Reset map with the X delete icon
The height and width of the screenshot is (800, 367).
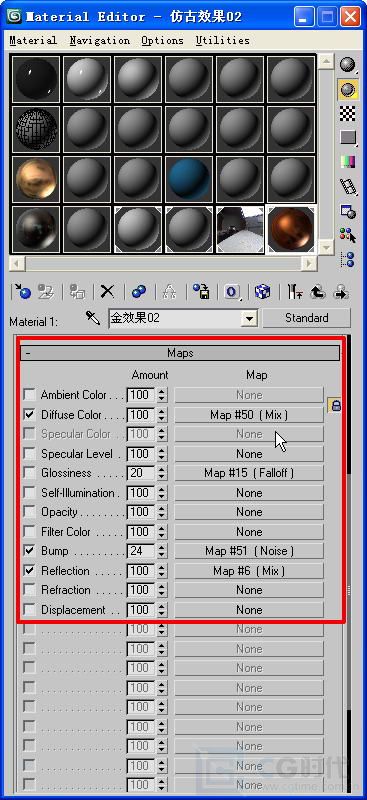coord(107,292)
